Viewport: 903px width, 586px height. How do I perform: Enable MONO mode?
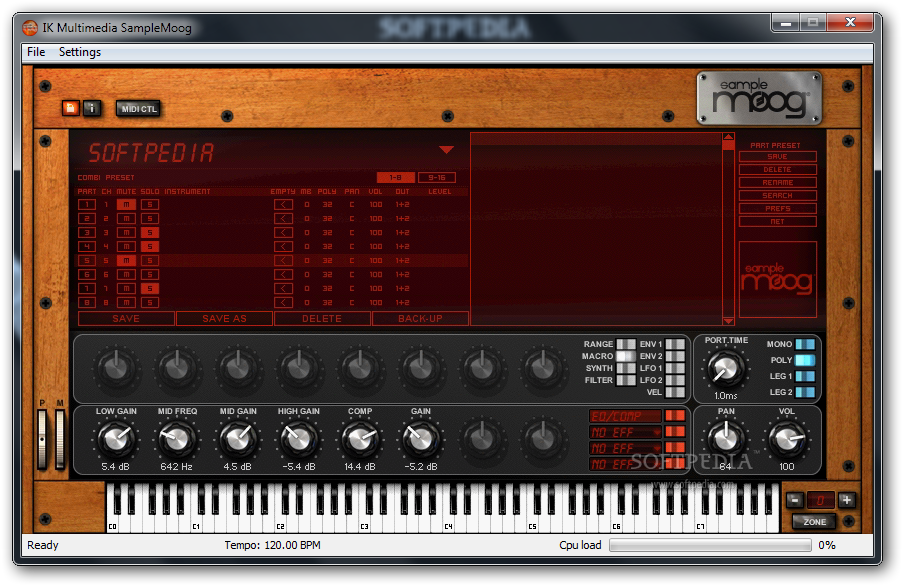point(805,344)
